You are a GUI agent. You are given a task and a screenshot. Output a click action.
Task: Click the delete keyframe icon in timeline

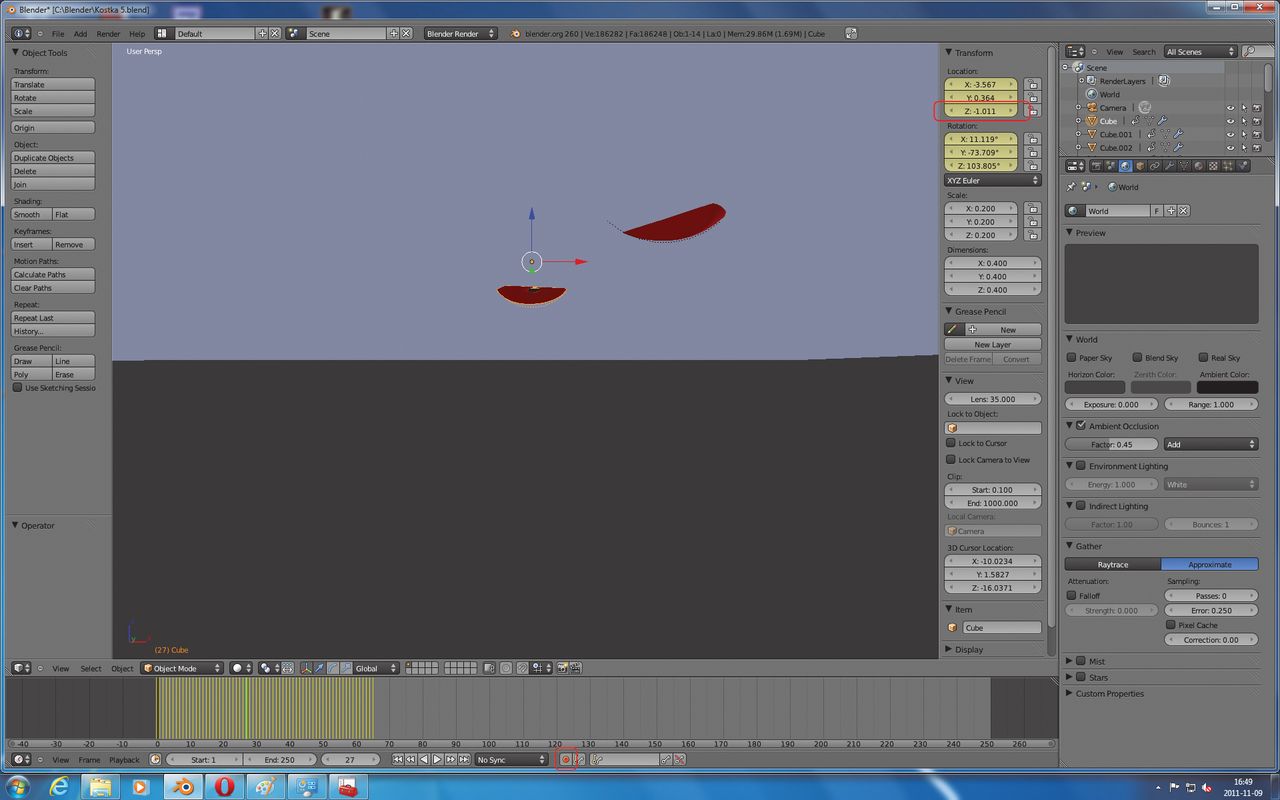tap(679, 760)
